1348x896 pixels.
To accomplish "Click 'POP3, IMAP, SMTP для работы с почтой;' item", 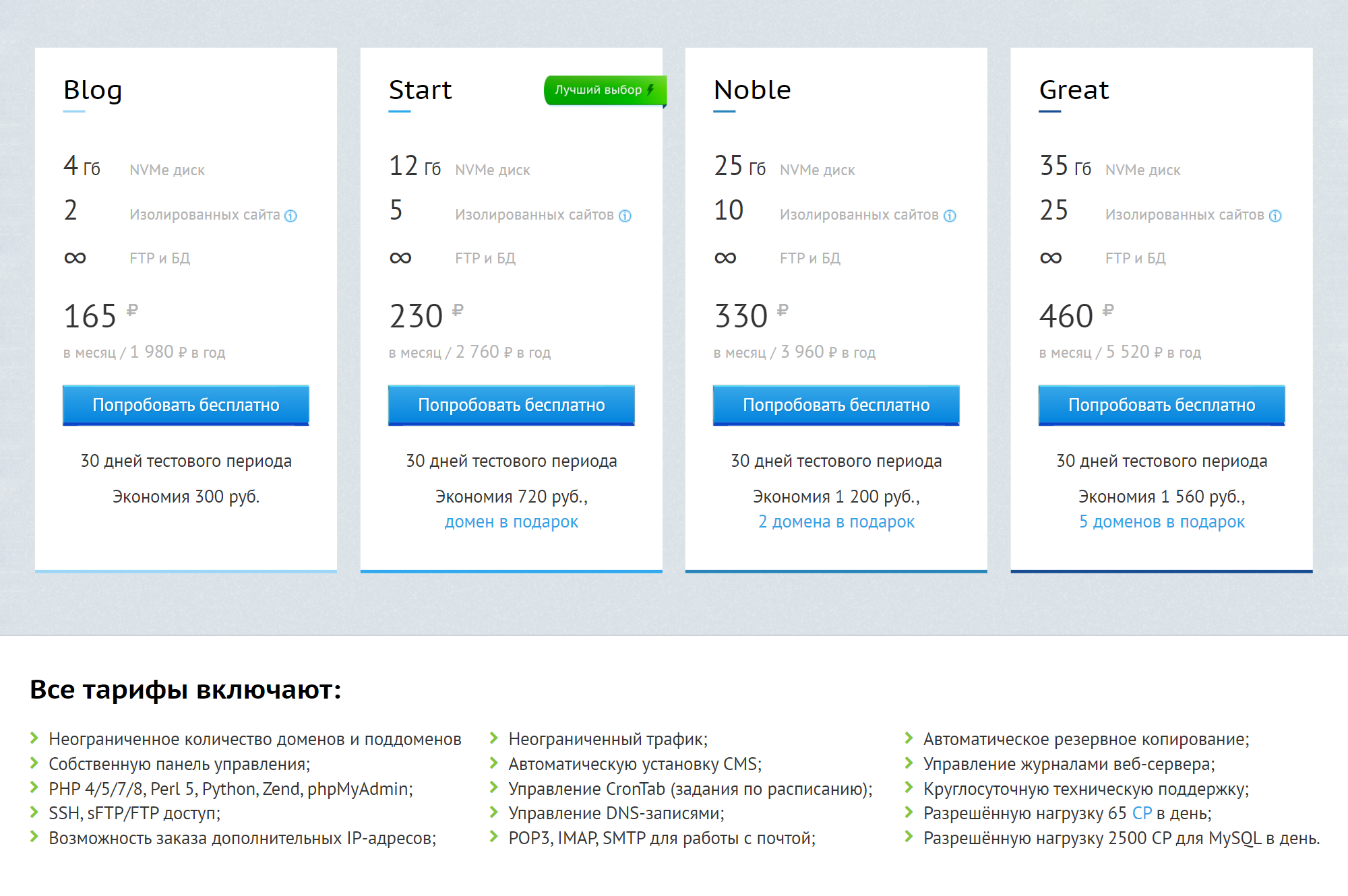I will tap(662, 838).
